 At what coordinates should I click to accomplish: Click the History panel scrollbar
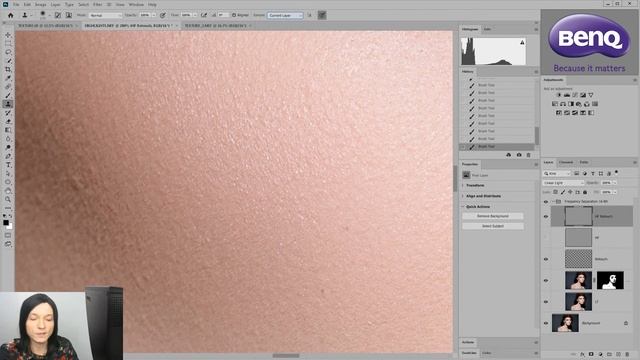[x=536, y=136]
